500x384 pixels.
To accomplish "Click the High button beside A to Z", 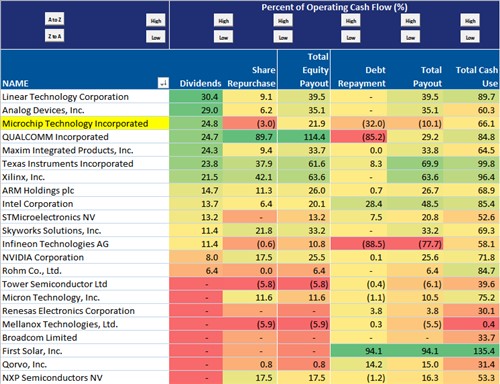I will click(156, 21).
